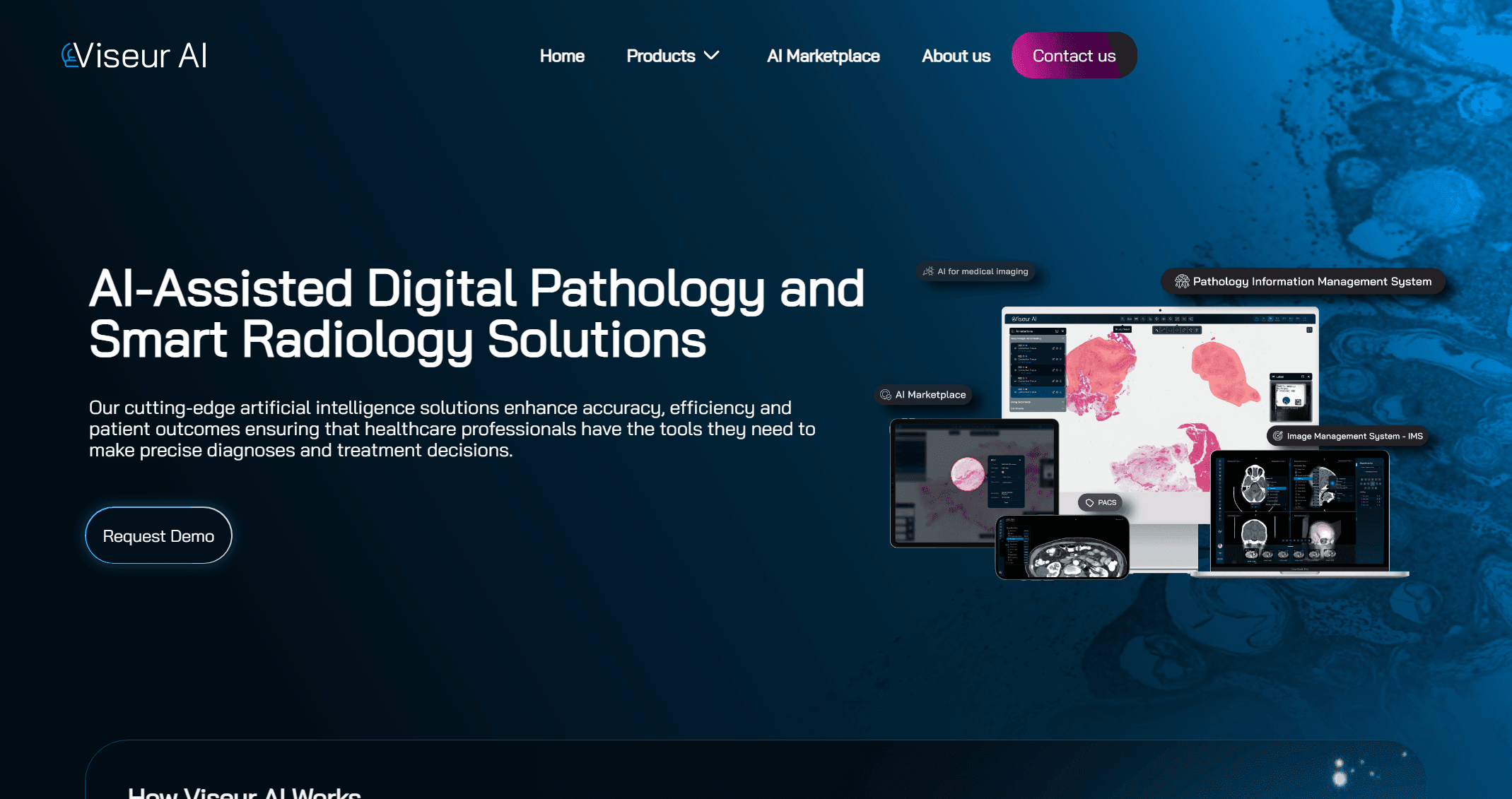Click the hero headline about Digital Pathology
The width and height of the screenshot is (1512, 799).
(x=476, y=314)
